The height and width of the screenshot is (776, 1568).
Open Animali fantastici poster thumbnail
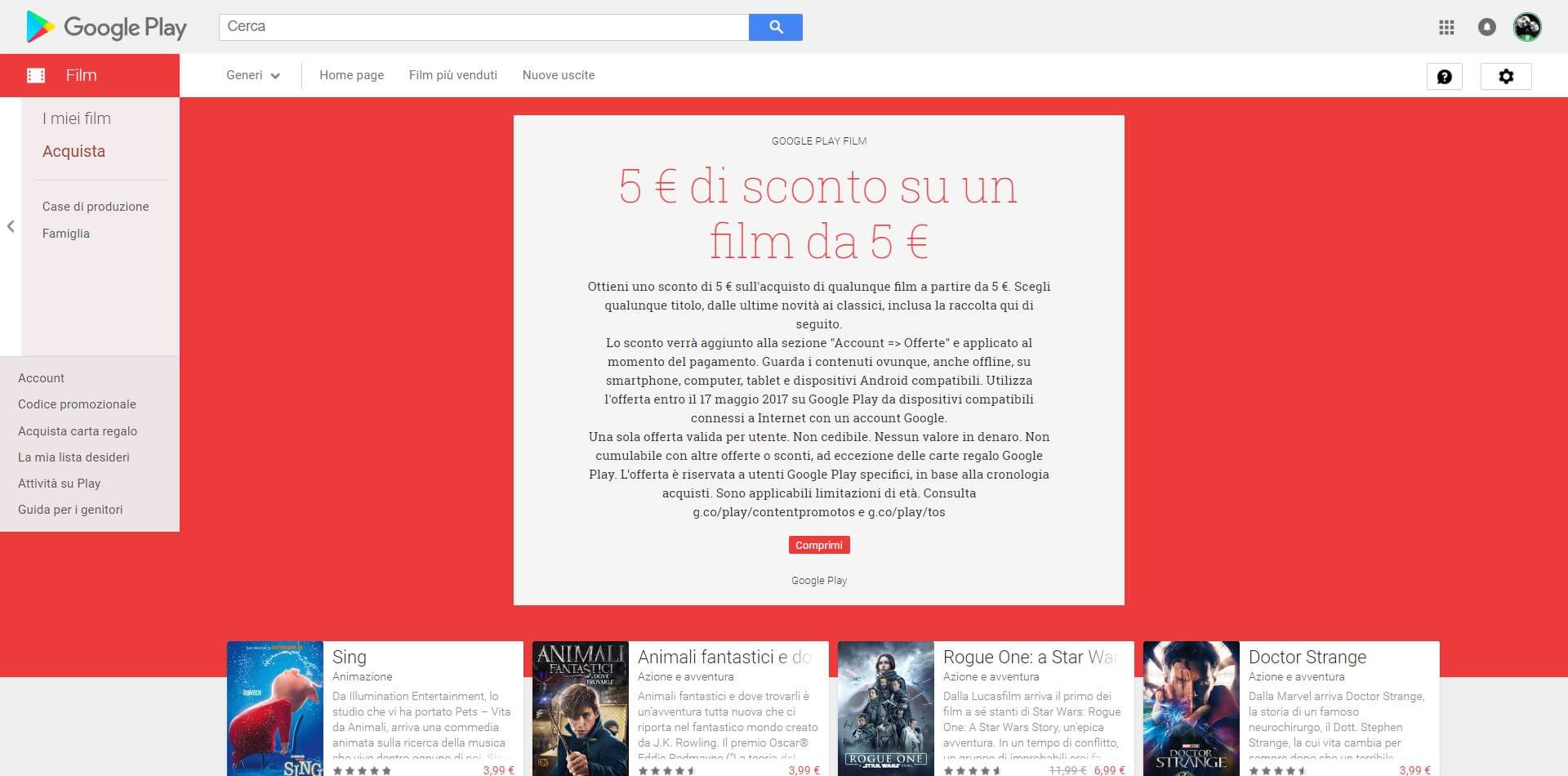(x=581, y=708)
